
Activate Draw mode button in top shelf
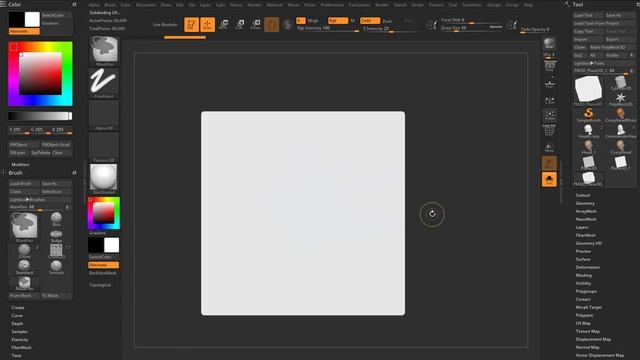(207, 24)
